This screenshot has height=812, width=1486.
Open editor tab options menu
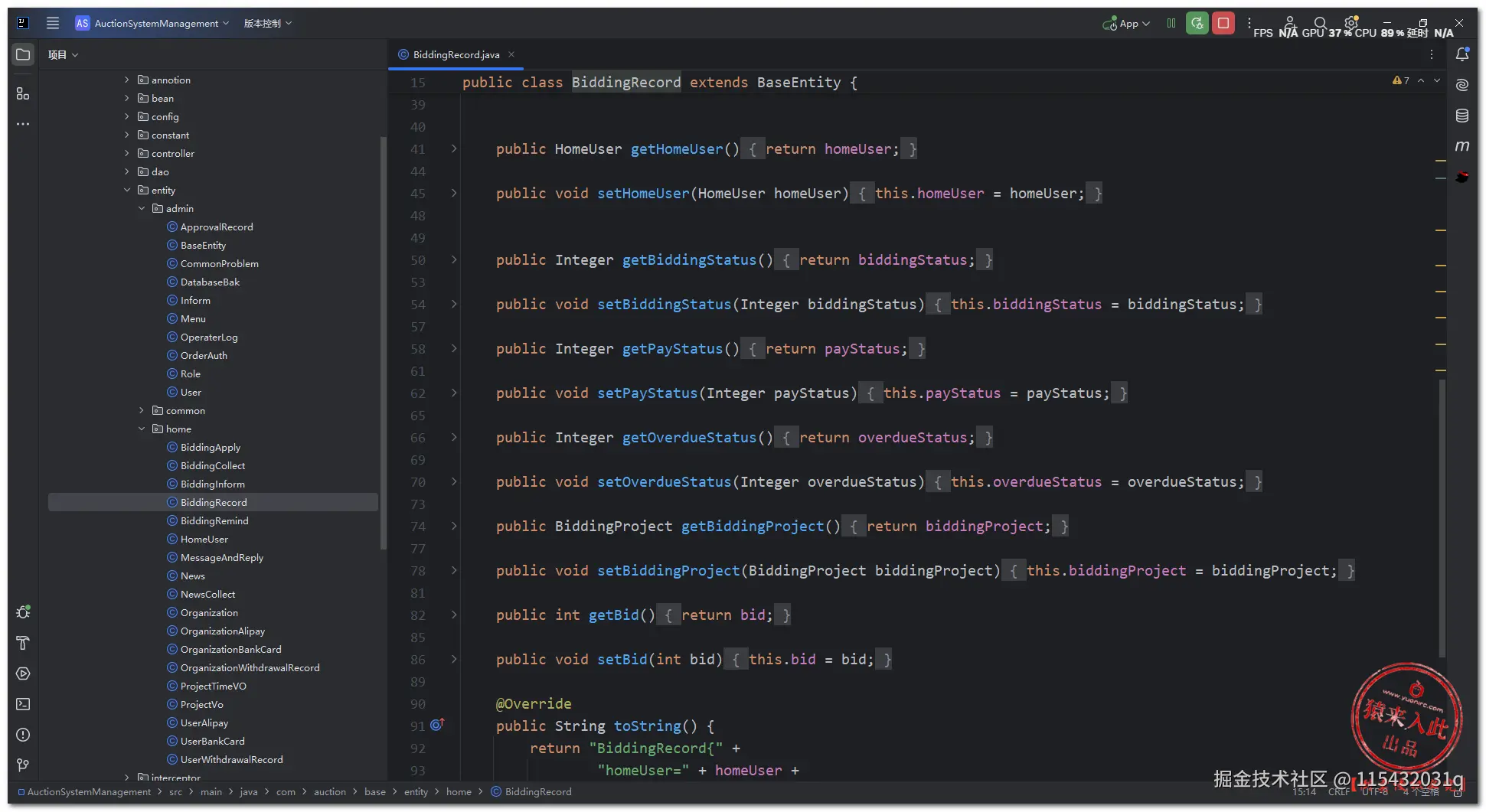[1432, 54]
